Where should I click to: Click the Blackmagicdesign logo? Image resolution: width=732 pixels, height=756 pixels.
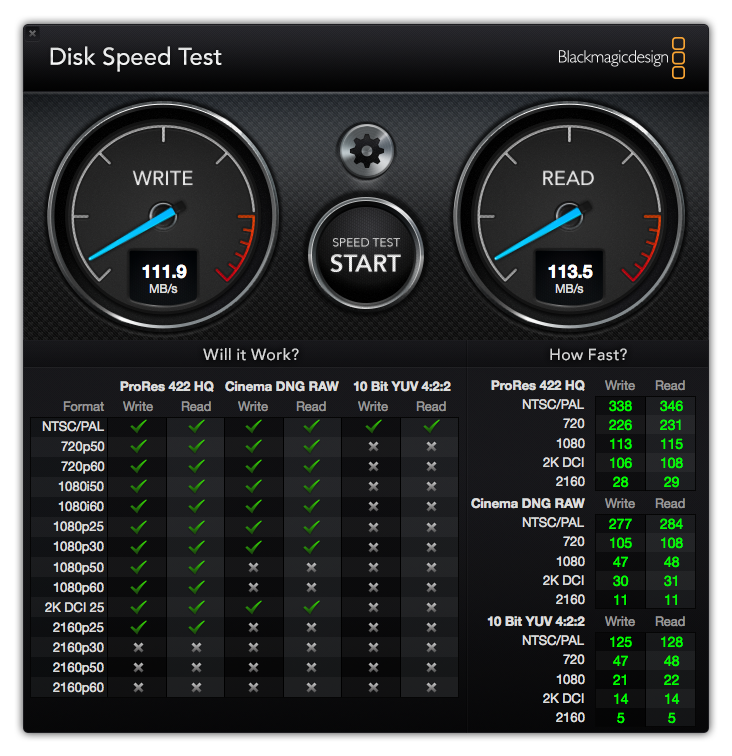(x=621, y=57)
